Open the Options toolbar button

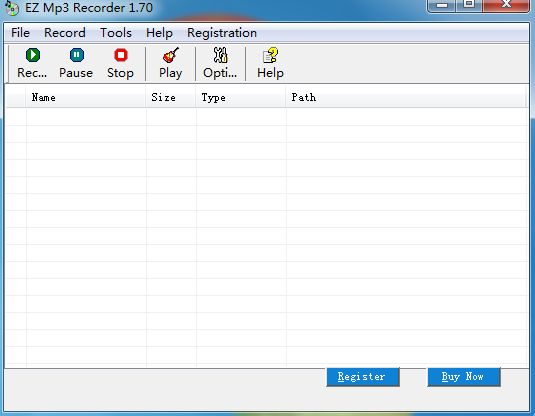pos(220,63)
